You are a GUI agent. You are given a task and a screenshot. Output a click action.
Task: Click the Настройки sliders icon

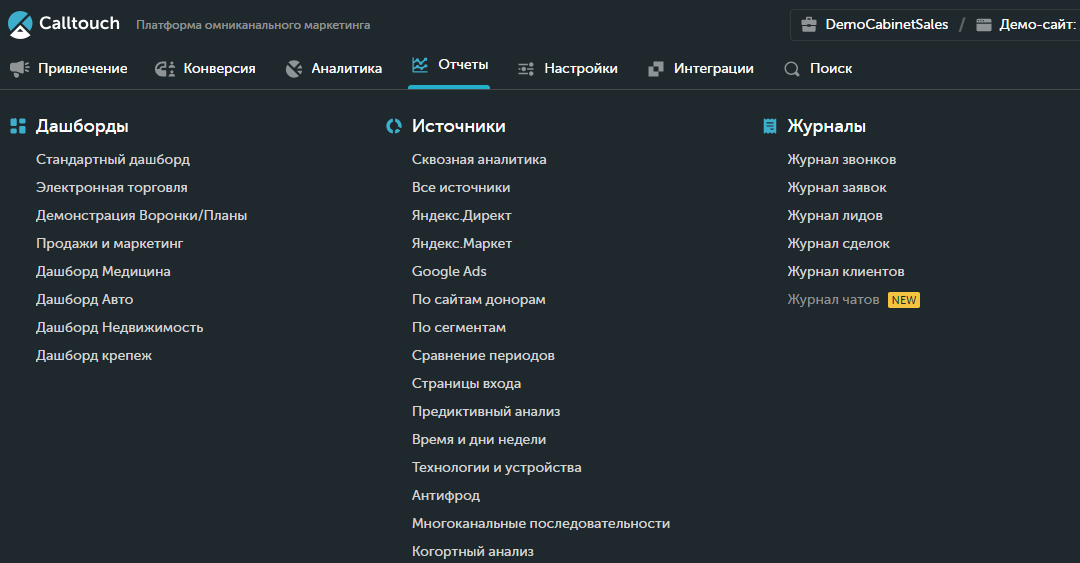point(526,69)
